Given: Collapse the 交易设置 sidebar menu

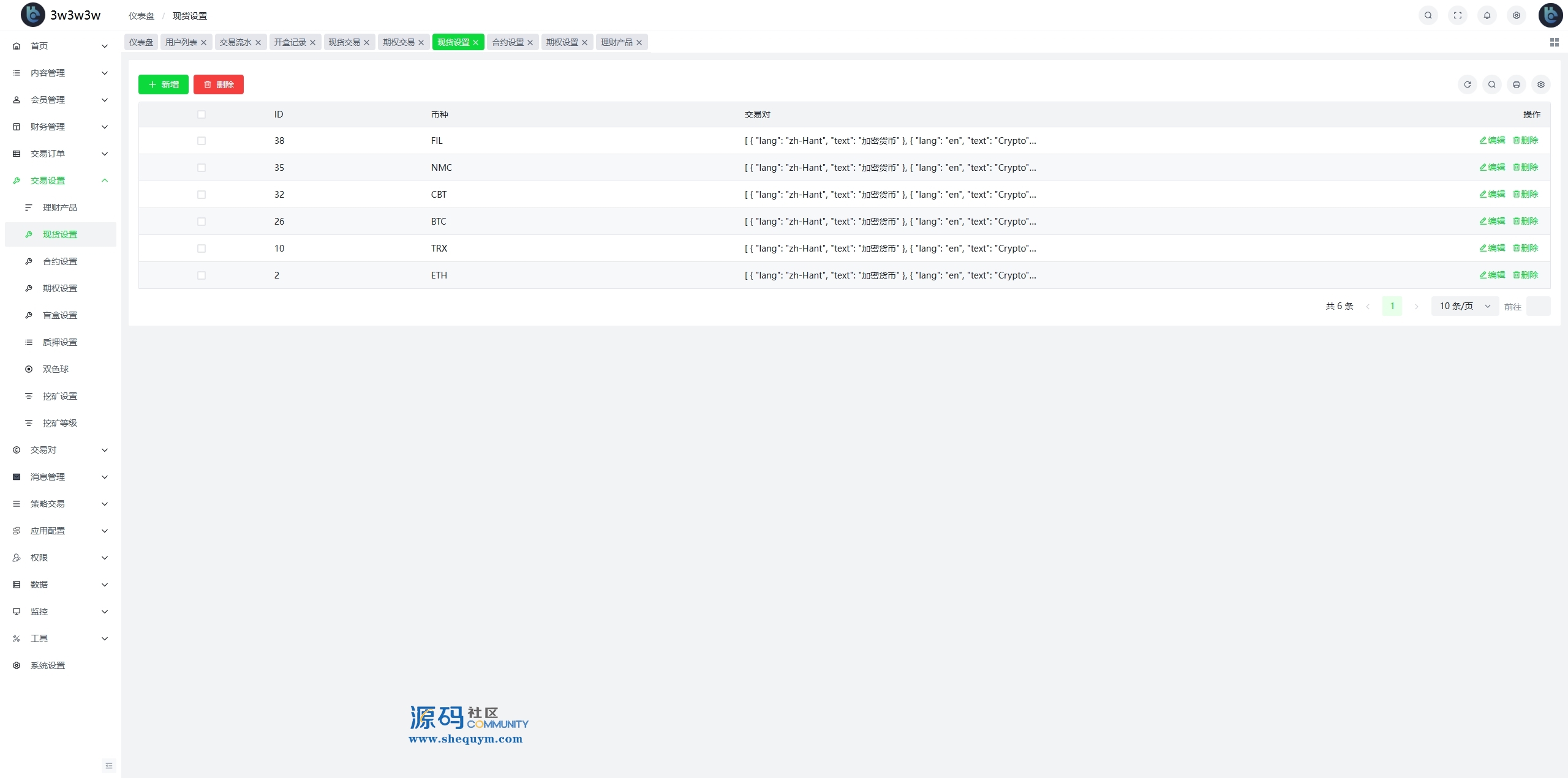Looking at the screenshot, I should coord(60,181).
